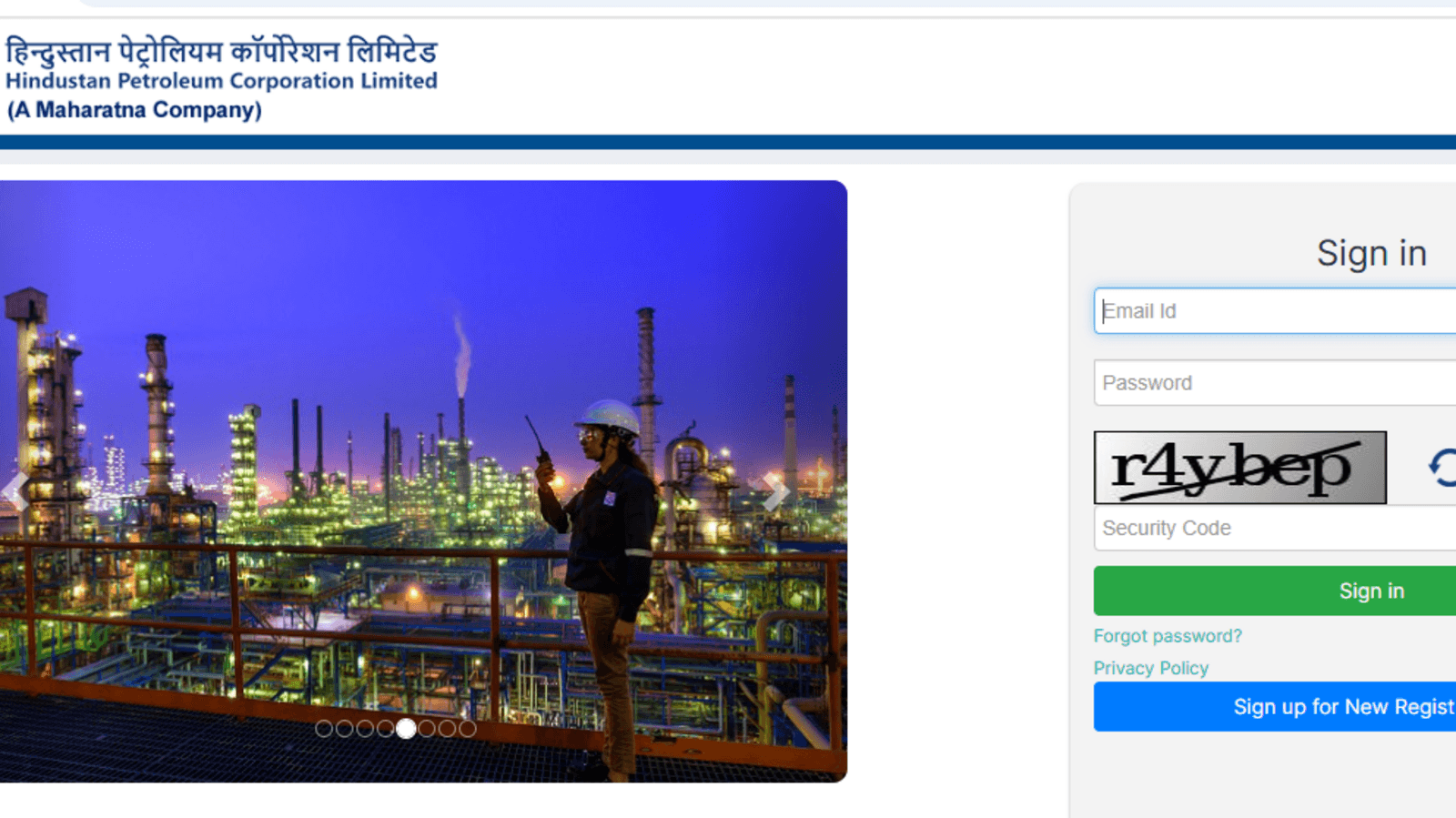Click the Hindustan Petroleum Corporation Limited logo

click(221, 78)
